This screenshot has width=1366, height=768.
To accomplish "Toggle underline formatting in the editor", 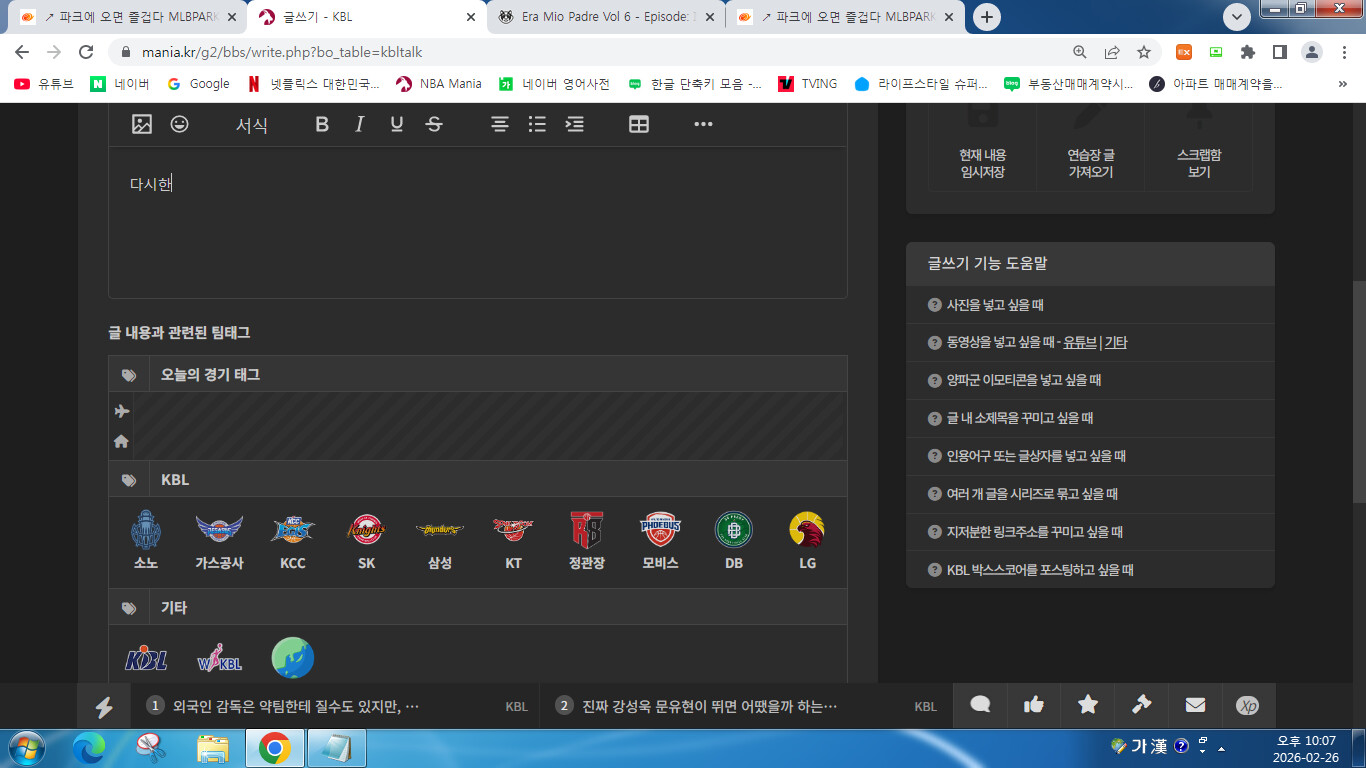I will pos(397,124).
